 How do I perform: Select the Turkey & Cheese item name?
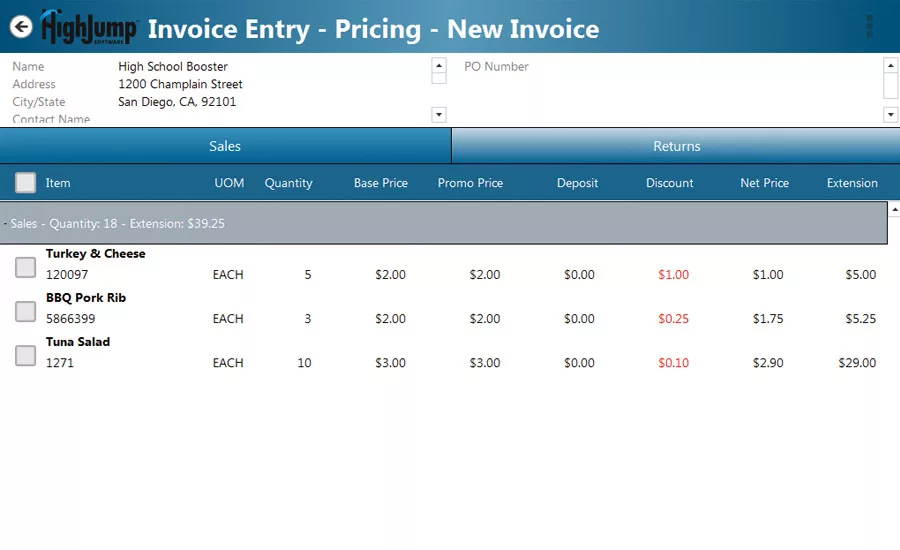(95, 253)
